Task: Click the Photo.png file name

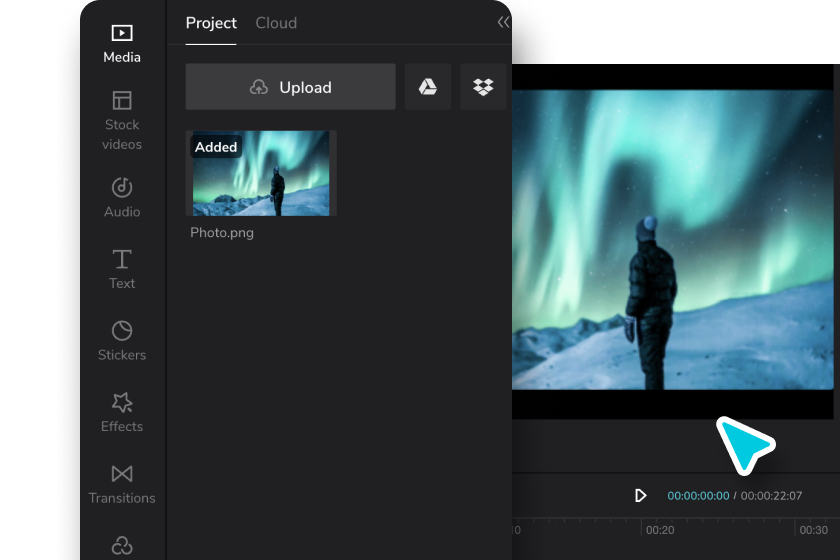Action: click(222, 233)
